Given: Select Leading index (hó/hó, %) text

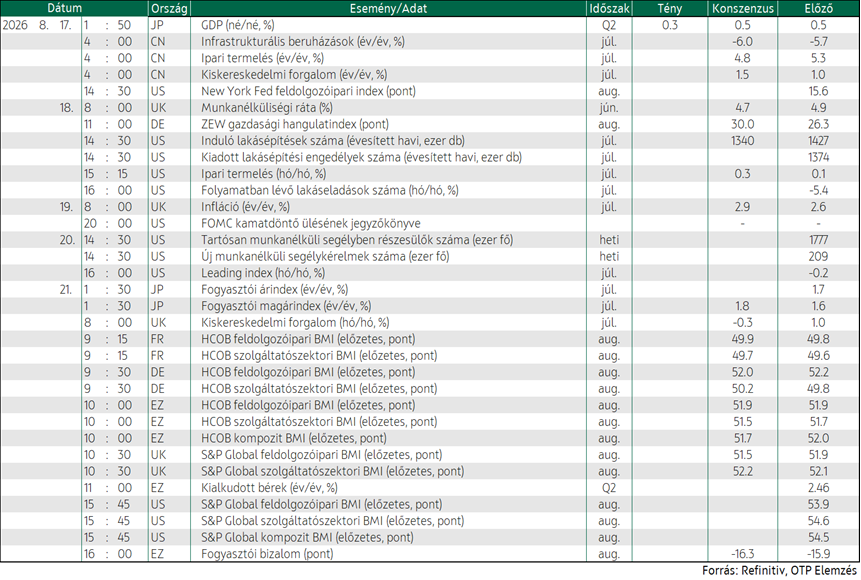Looking at the screenshot, I should [263, 273].
